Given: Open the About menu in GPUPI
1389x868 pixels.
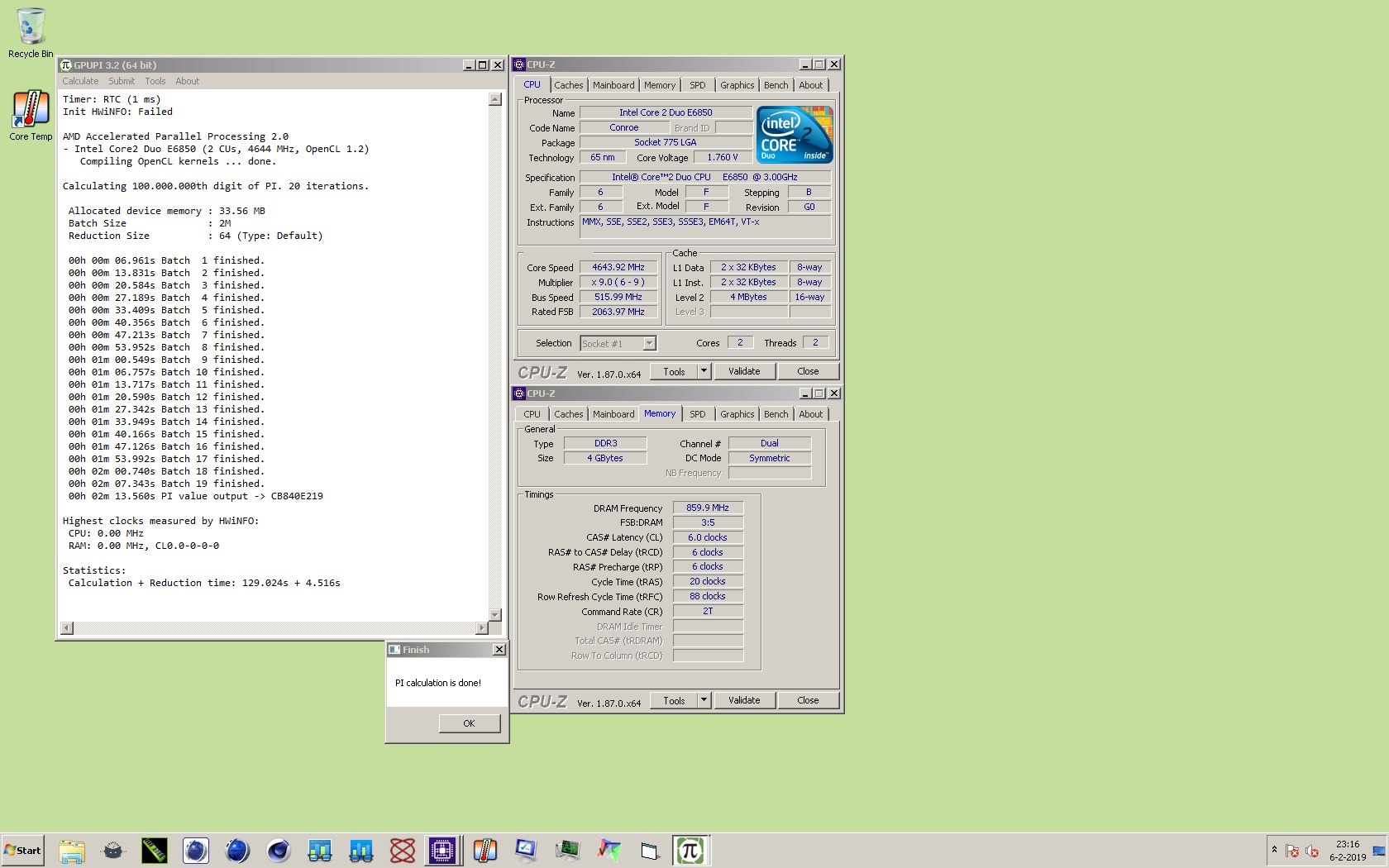Looking at the screenshot, I should click(x=188, y=81).
